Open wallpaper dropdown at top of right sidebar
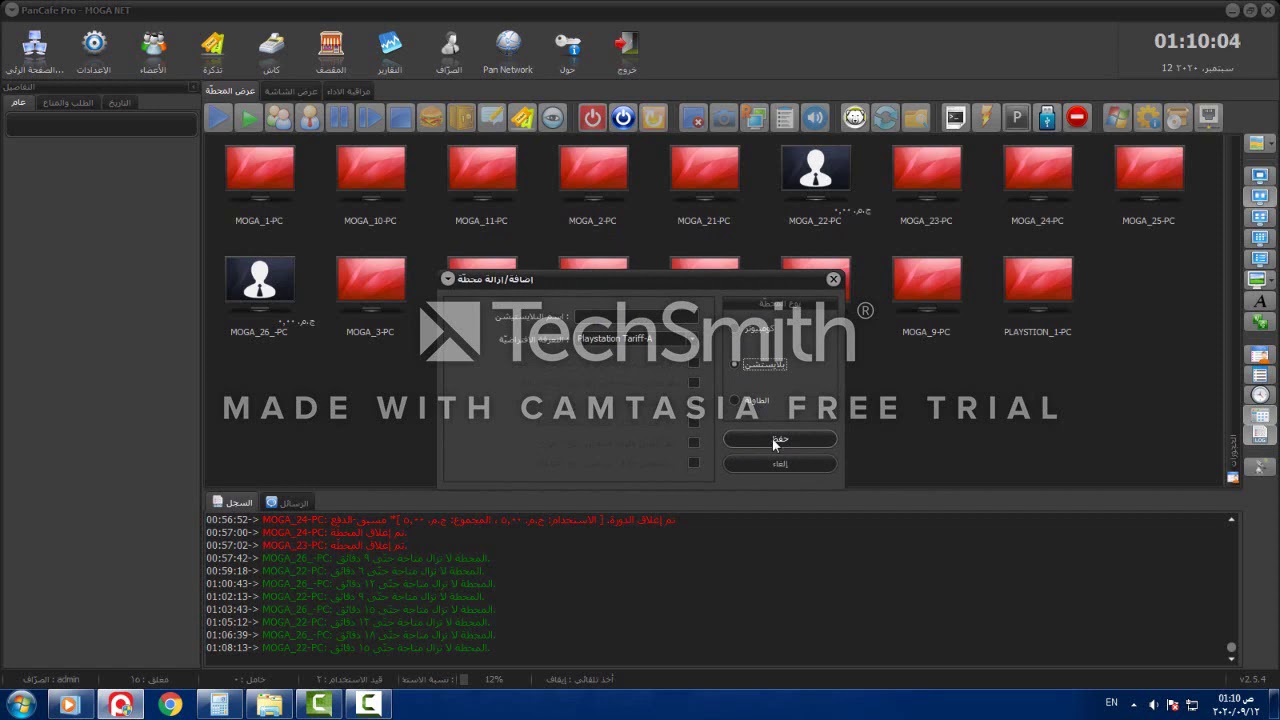 1260,144
